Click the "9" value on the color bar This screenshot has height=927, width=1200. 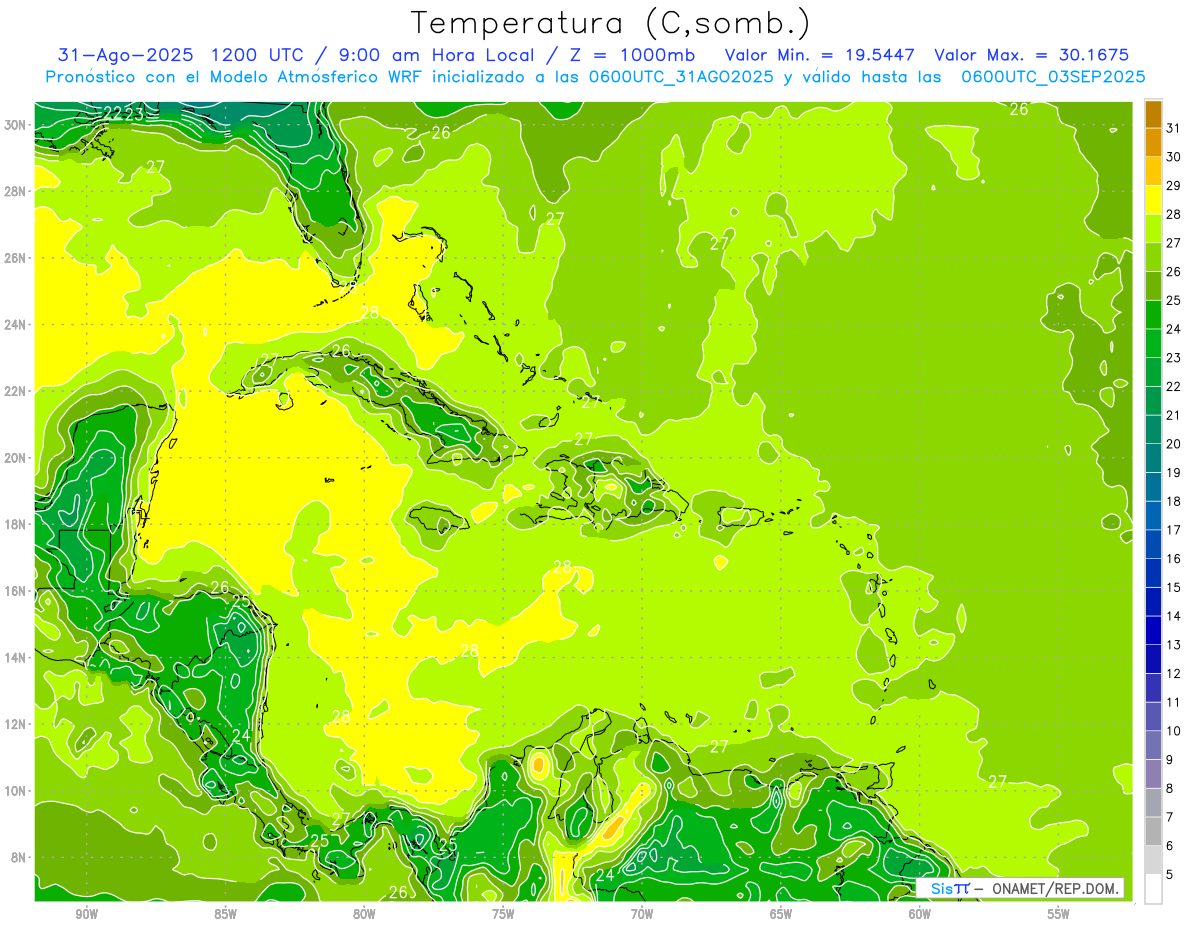coord(1170,760)
